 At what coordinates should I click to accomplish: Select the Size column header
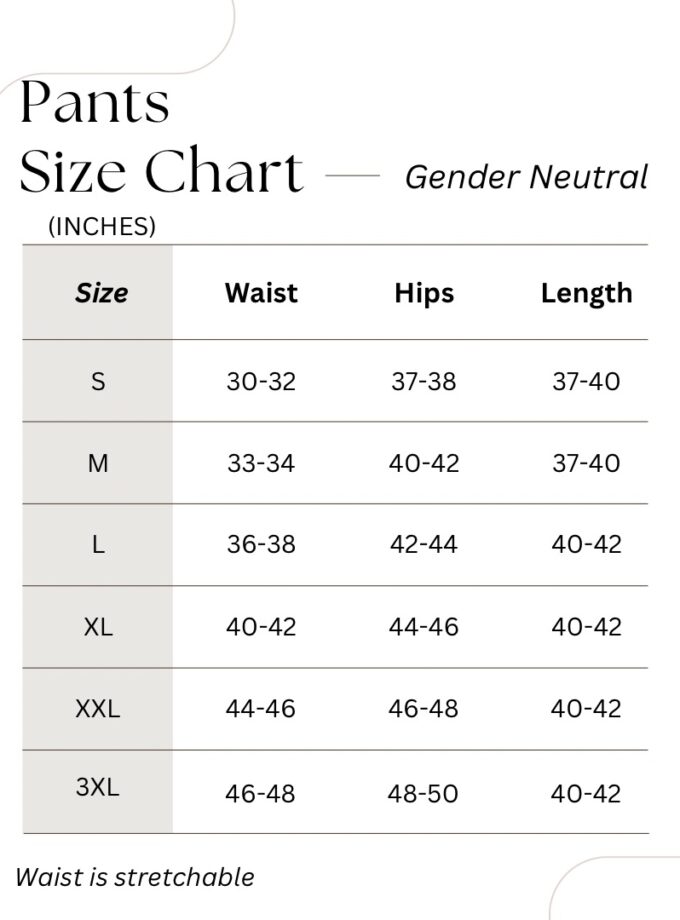pos(101,293)
